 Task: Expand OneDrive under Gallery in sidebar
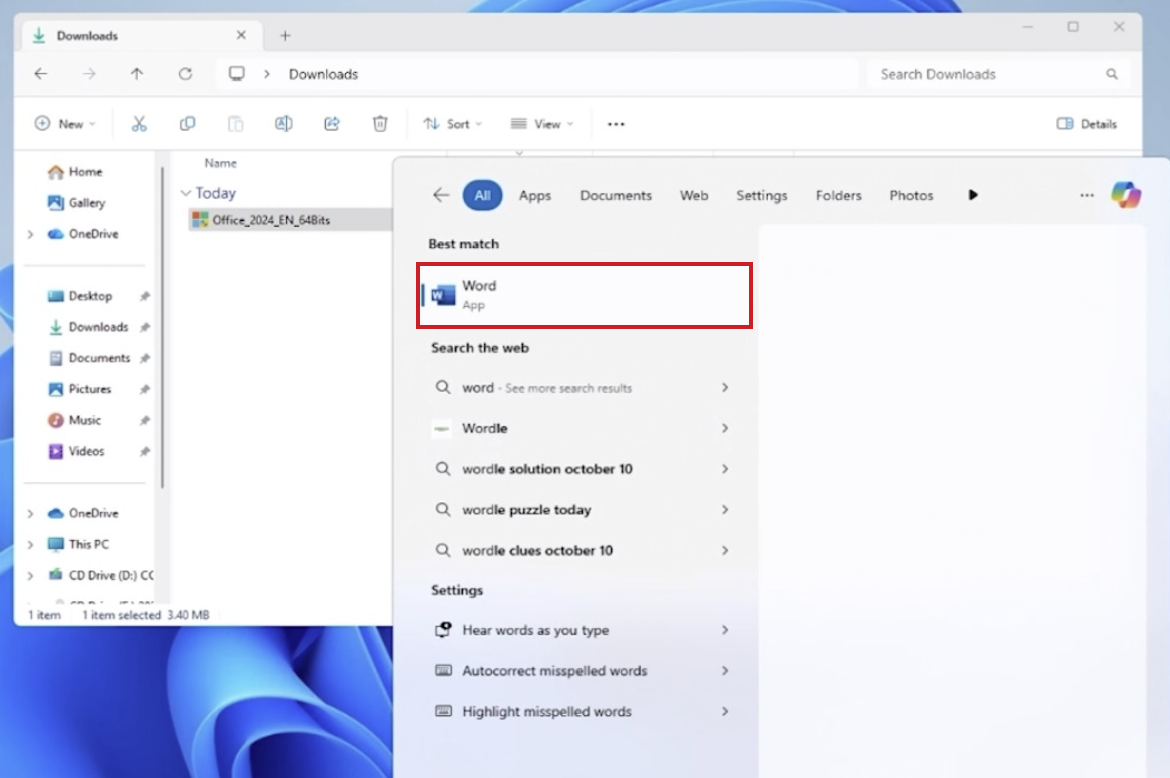click(x=30, y=234)
